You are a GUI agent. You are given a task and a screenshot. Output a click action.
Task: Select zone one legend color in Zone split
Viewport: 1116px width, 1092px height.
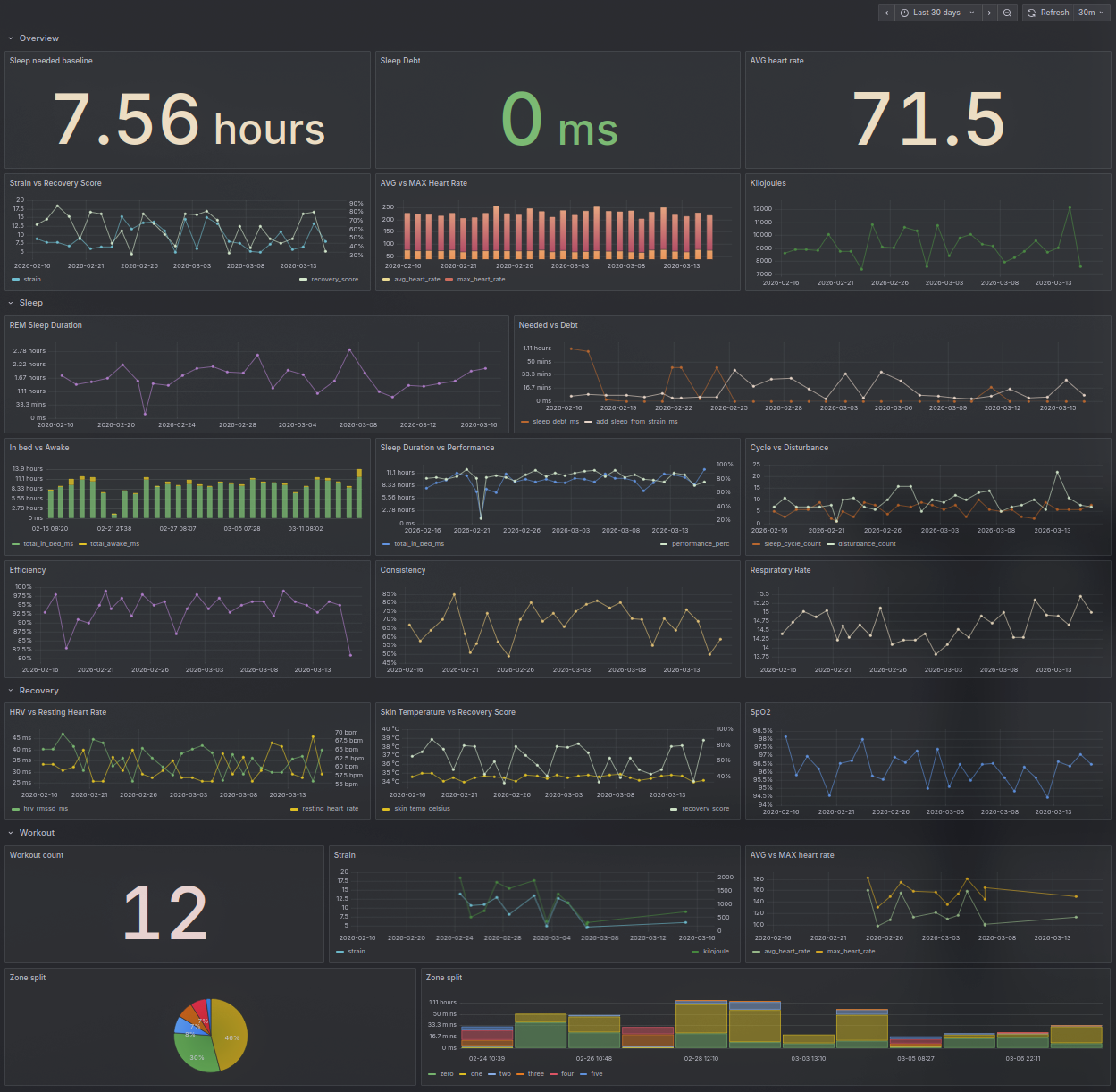tap(463, 1074)
